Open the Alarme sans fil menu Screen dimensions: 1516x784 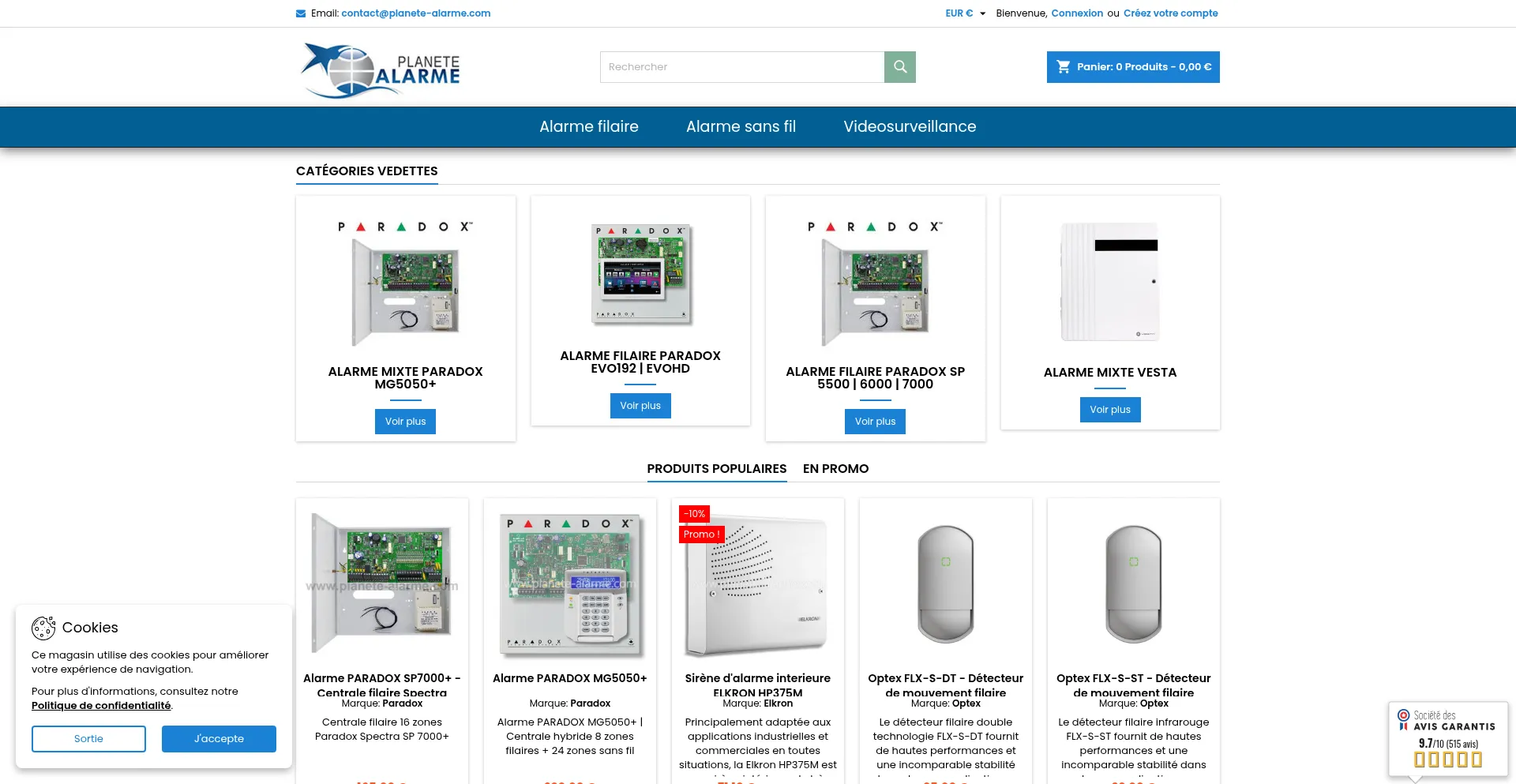[741, 127]
